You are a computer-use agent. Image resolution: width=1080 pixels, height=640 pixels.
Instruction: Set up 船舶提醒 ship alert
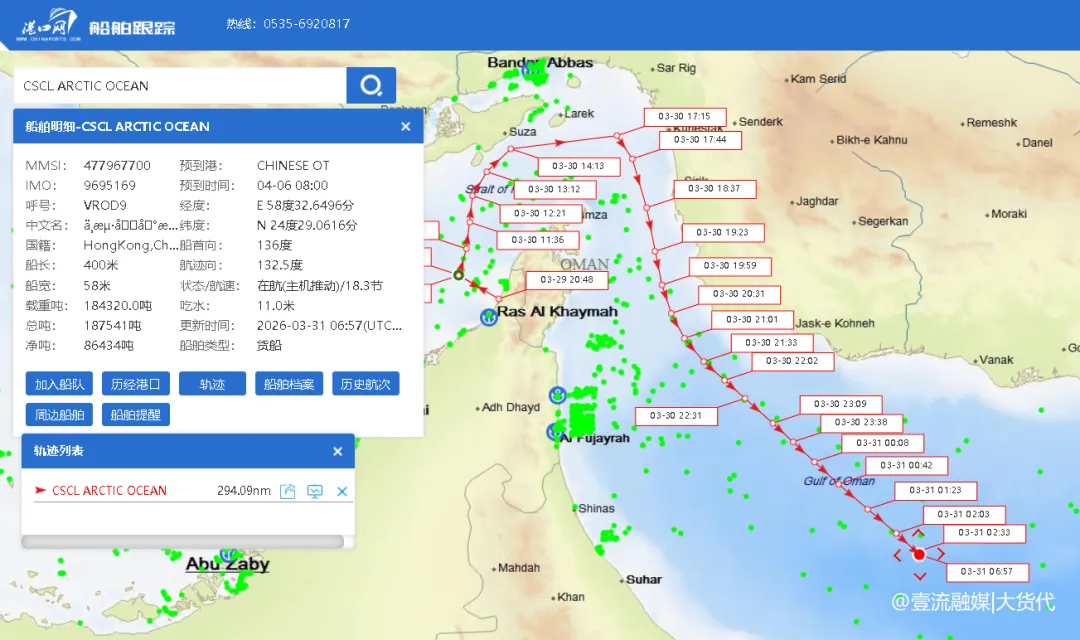(135, 414)
